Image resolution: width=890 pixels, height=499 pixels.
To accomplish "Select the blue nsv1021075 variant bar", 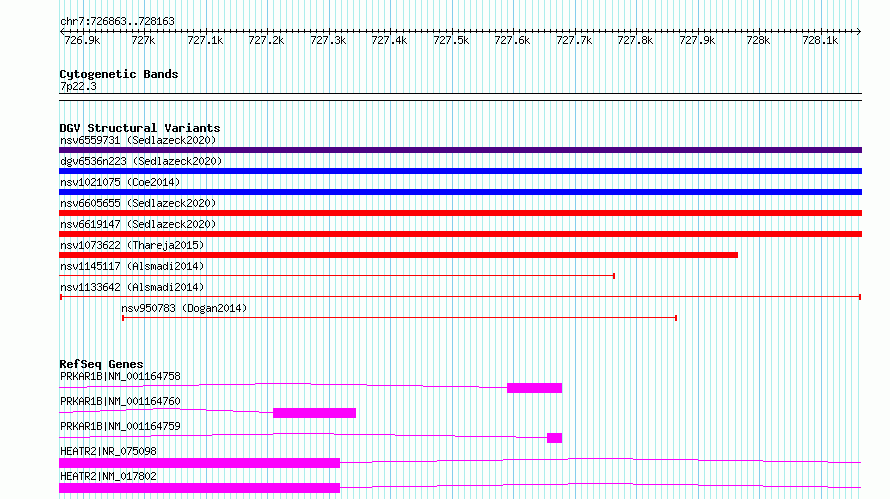I will (x=460, y=192).
